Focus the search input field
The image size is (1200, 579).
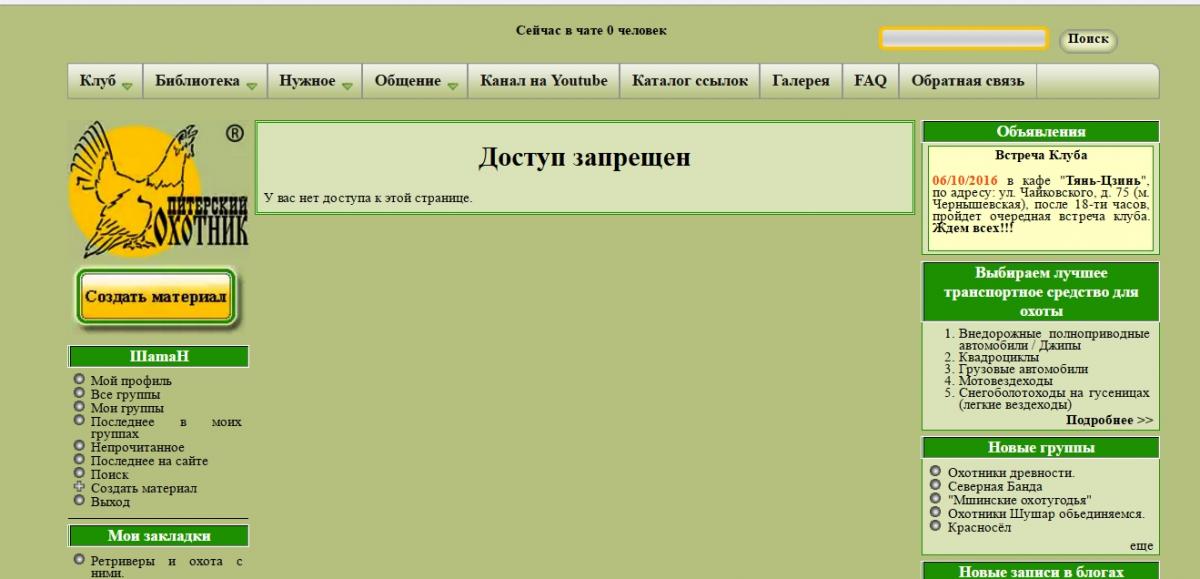[x=964, y=39]
